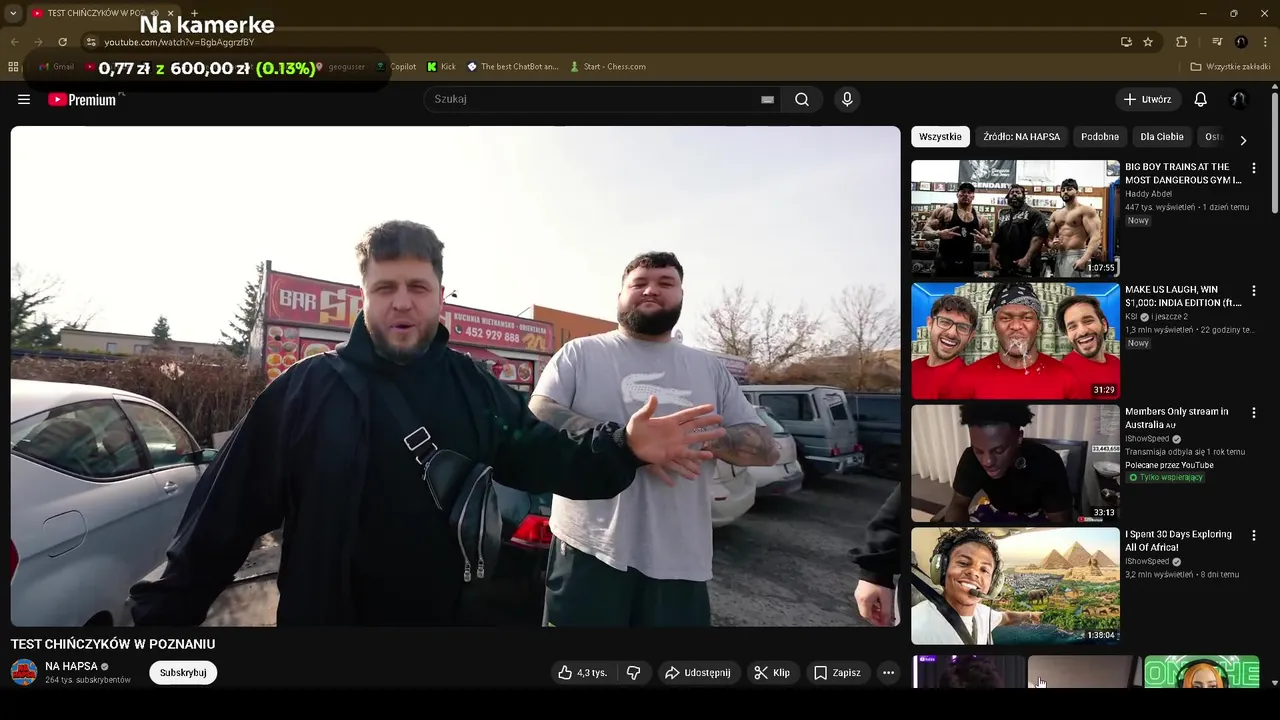The height and width of the screenshot is (720, 1280).
Task: Go back with Chrome's back arrow
Action: [x=14, y=42]
